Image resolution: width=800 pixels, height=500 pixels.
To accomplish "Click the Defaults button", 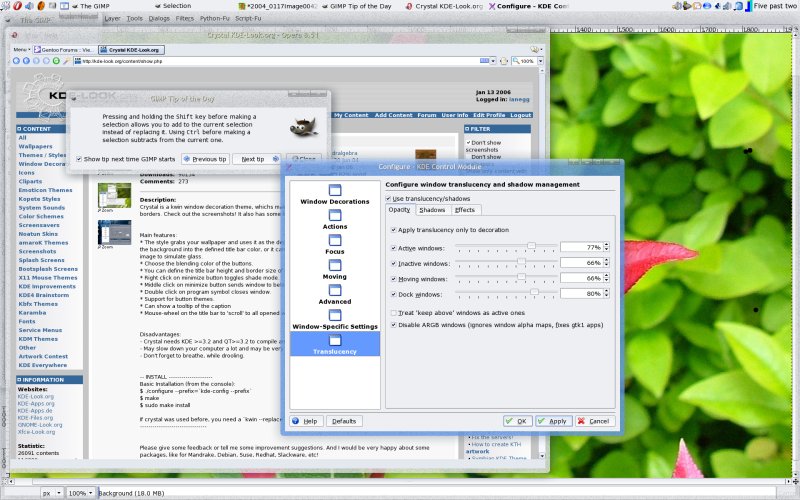I will pos(344,421).
